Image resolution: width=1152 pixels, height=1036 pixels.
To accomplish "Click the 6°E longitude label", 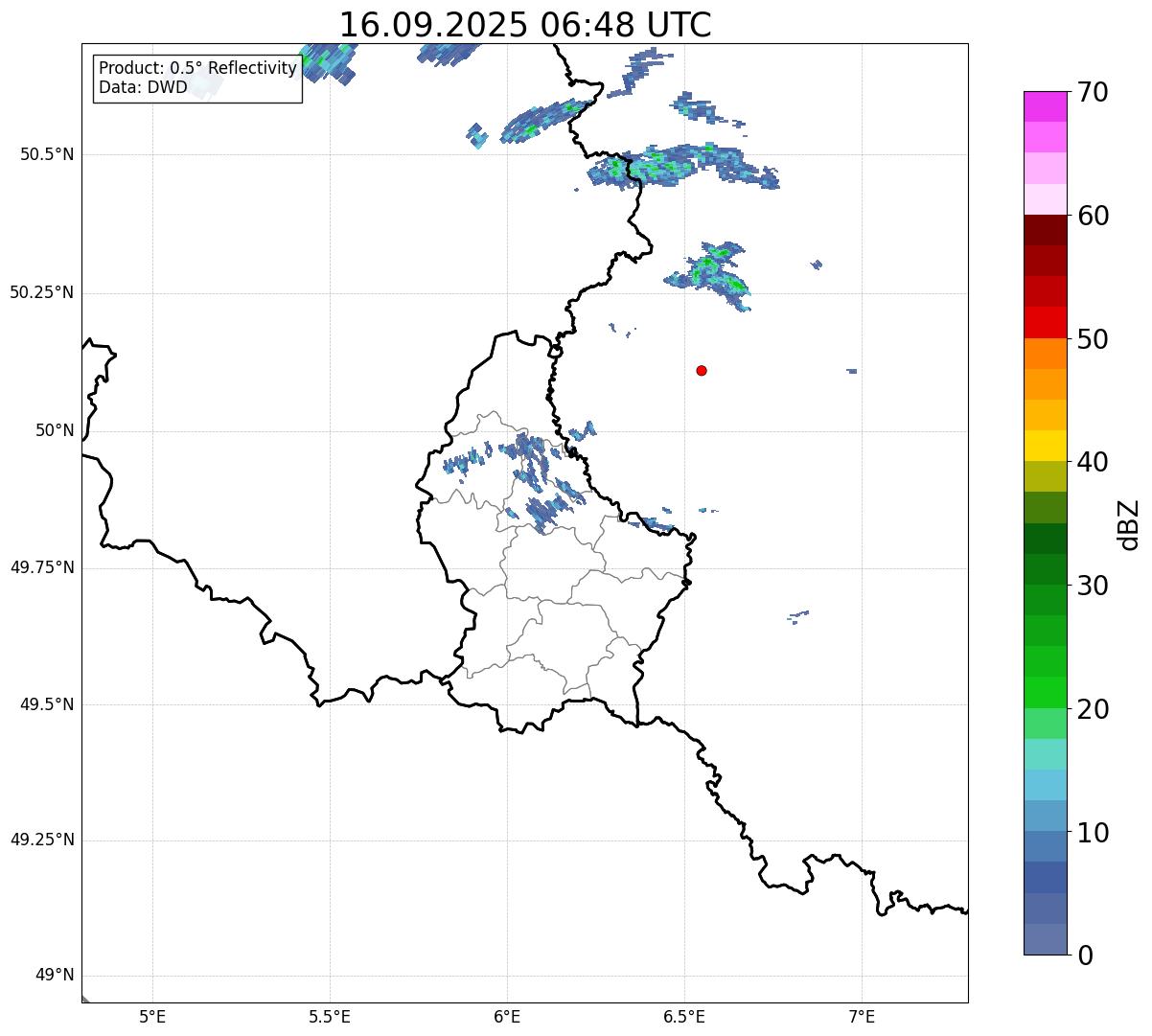I will coord(507,1016).
